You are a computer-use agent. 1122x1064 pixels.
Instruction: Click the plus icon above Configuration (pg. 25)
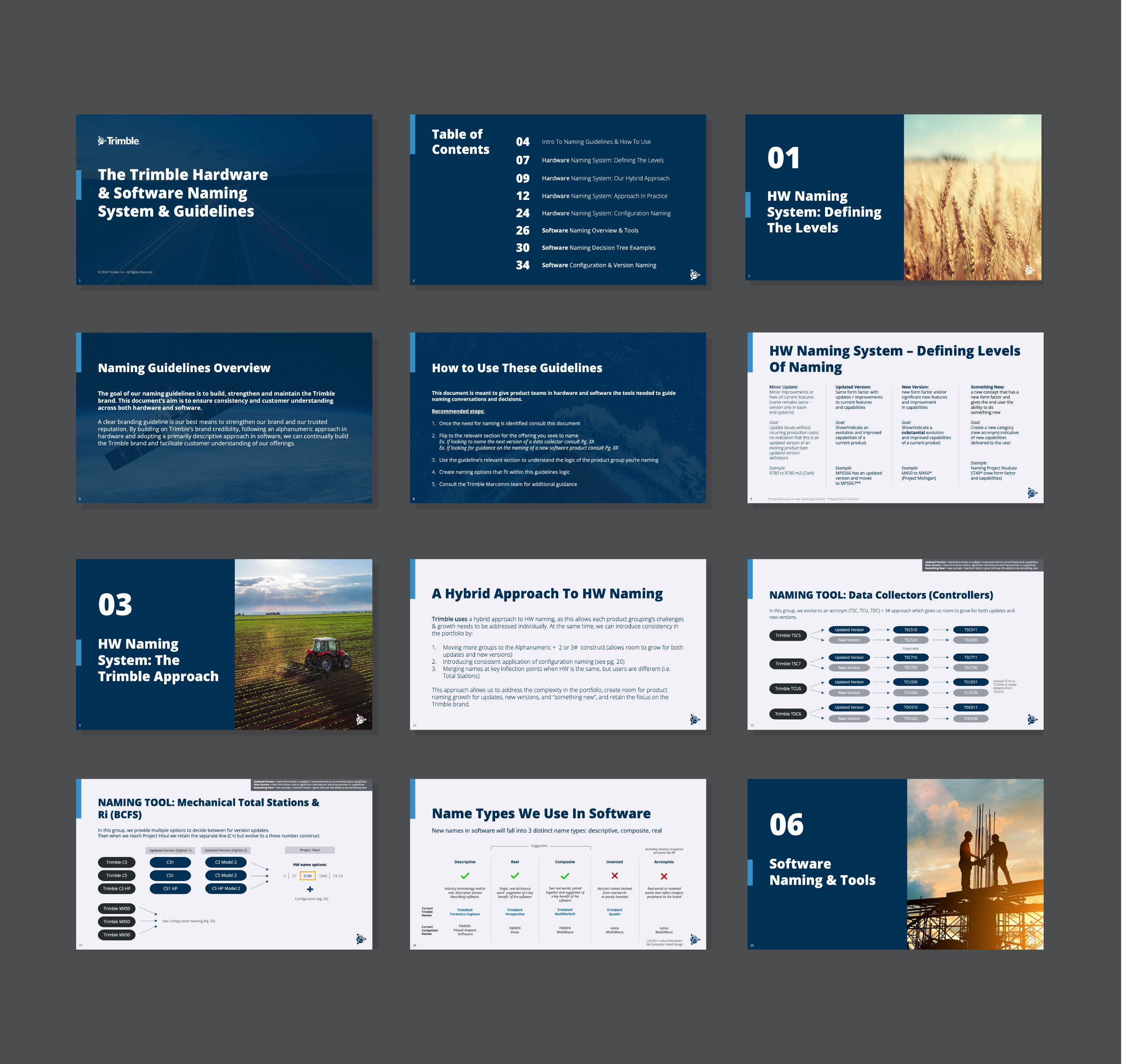coord(310,889)
